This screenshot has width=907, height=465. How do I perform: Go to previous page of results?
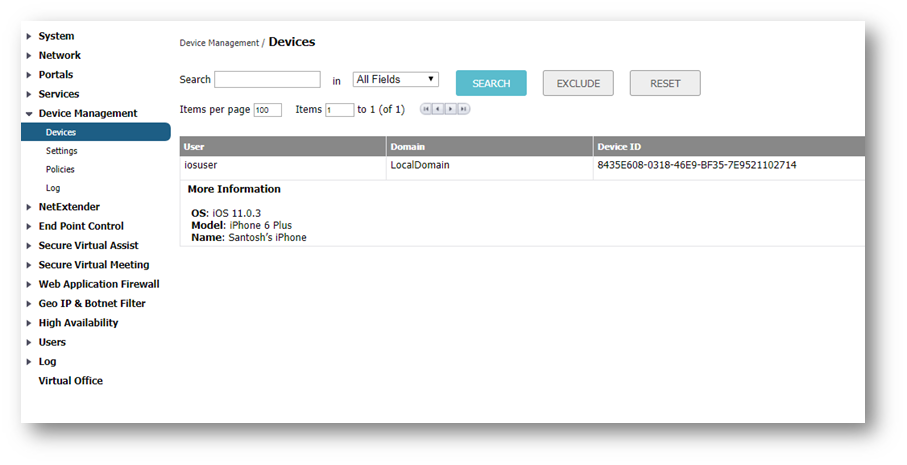[x=438, y=109]
